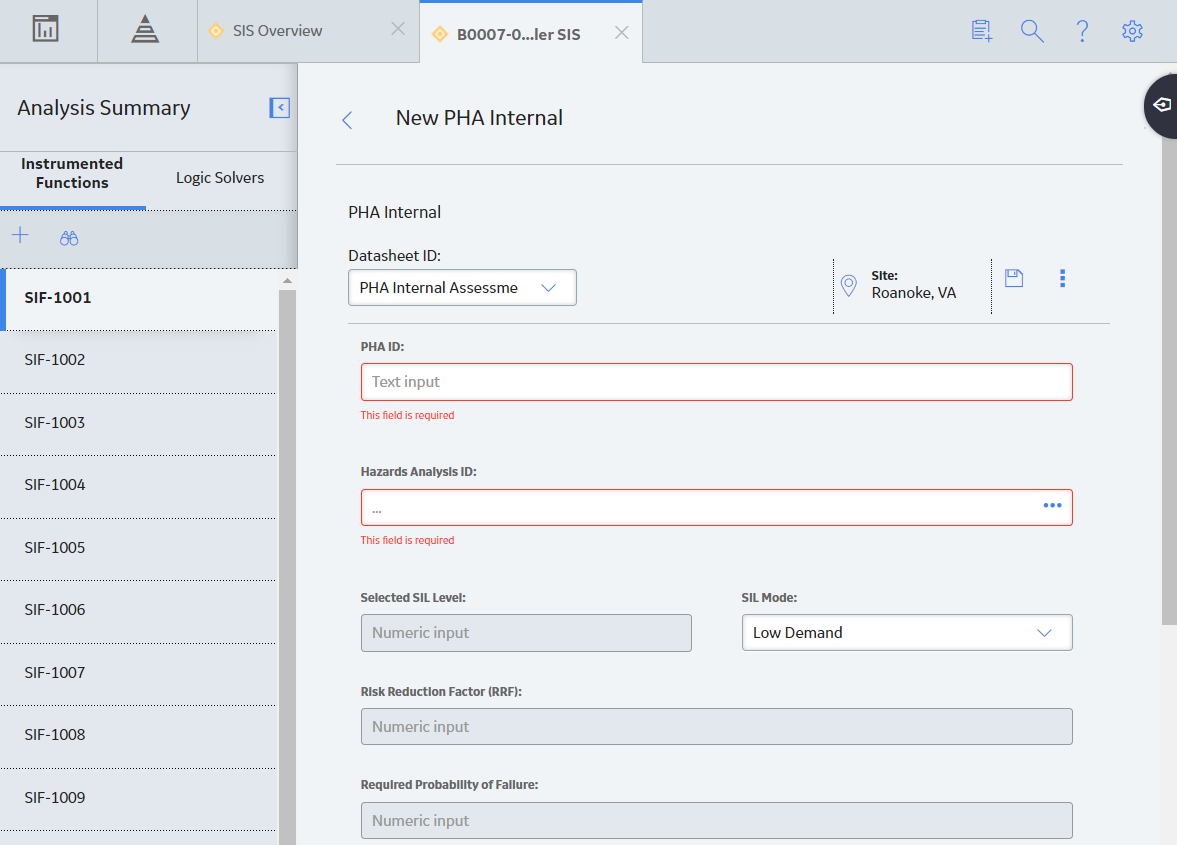Select SIF-1002 in the list
This screenshot has width=1177, height=845.
click(139, 360)
